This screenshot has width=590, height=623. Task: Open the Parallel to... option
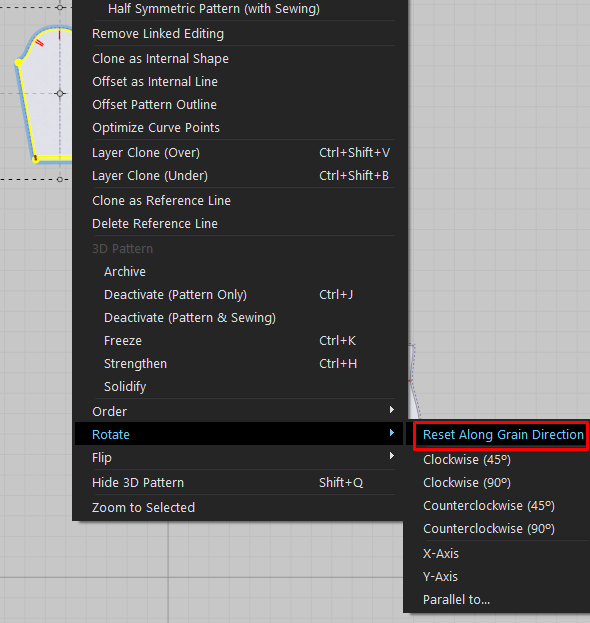point(456,600)
